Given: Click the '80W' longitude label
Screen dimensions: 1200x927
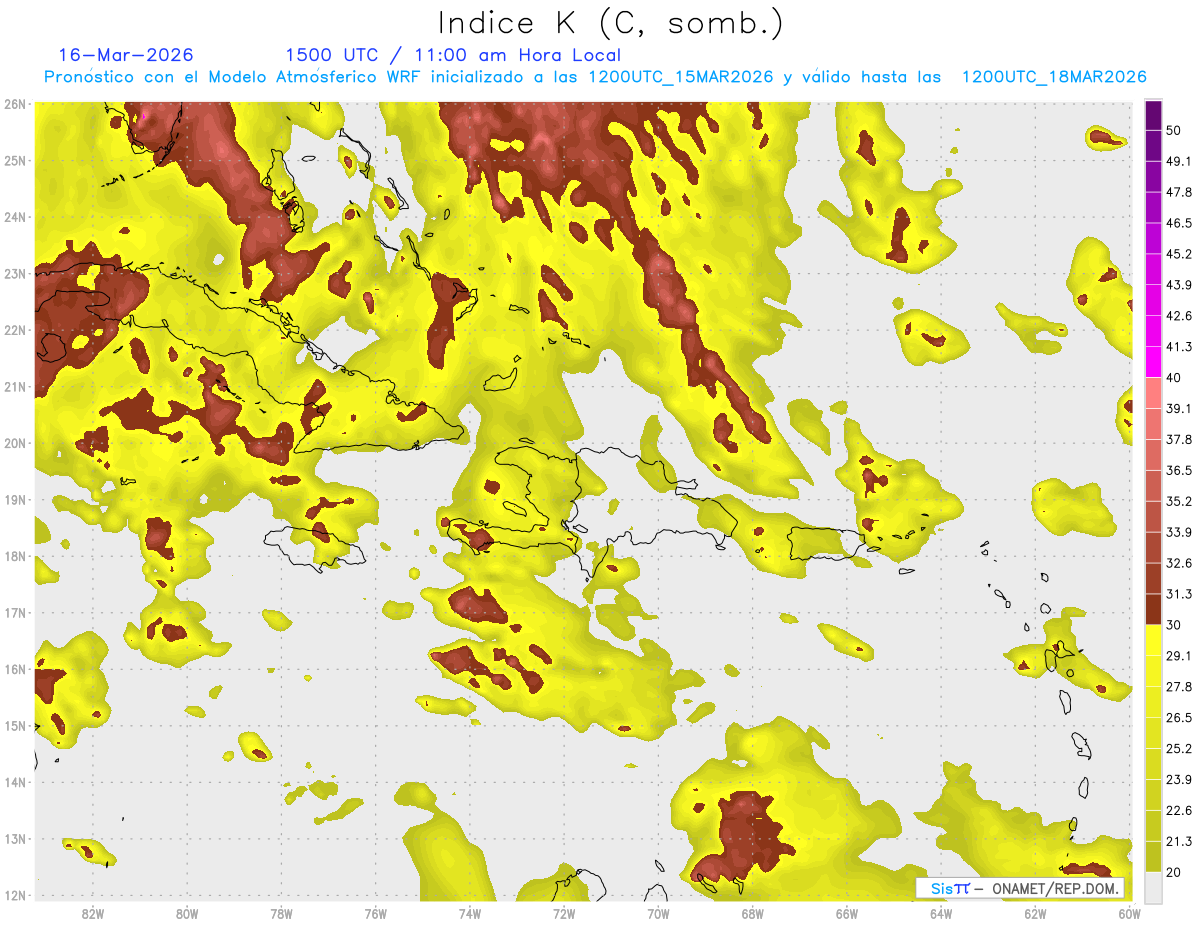Looking at the screenshot, I should tap(187, 914).
